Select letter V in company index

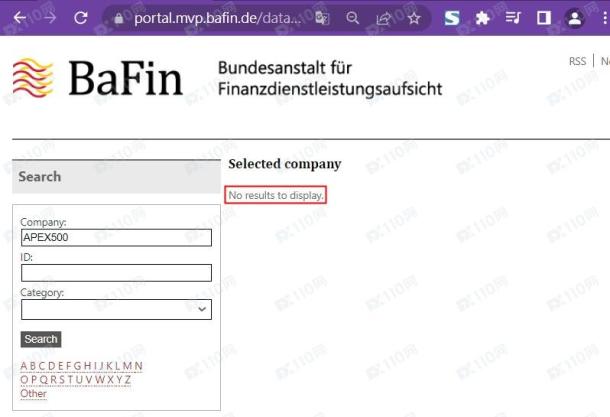coord(89,379)
